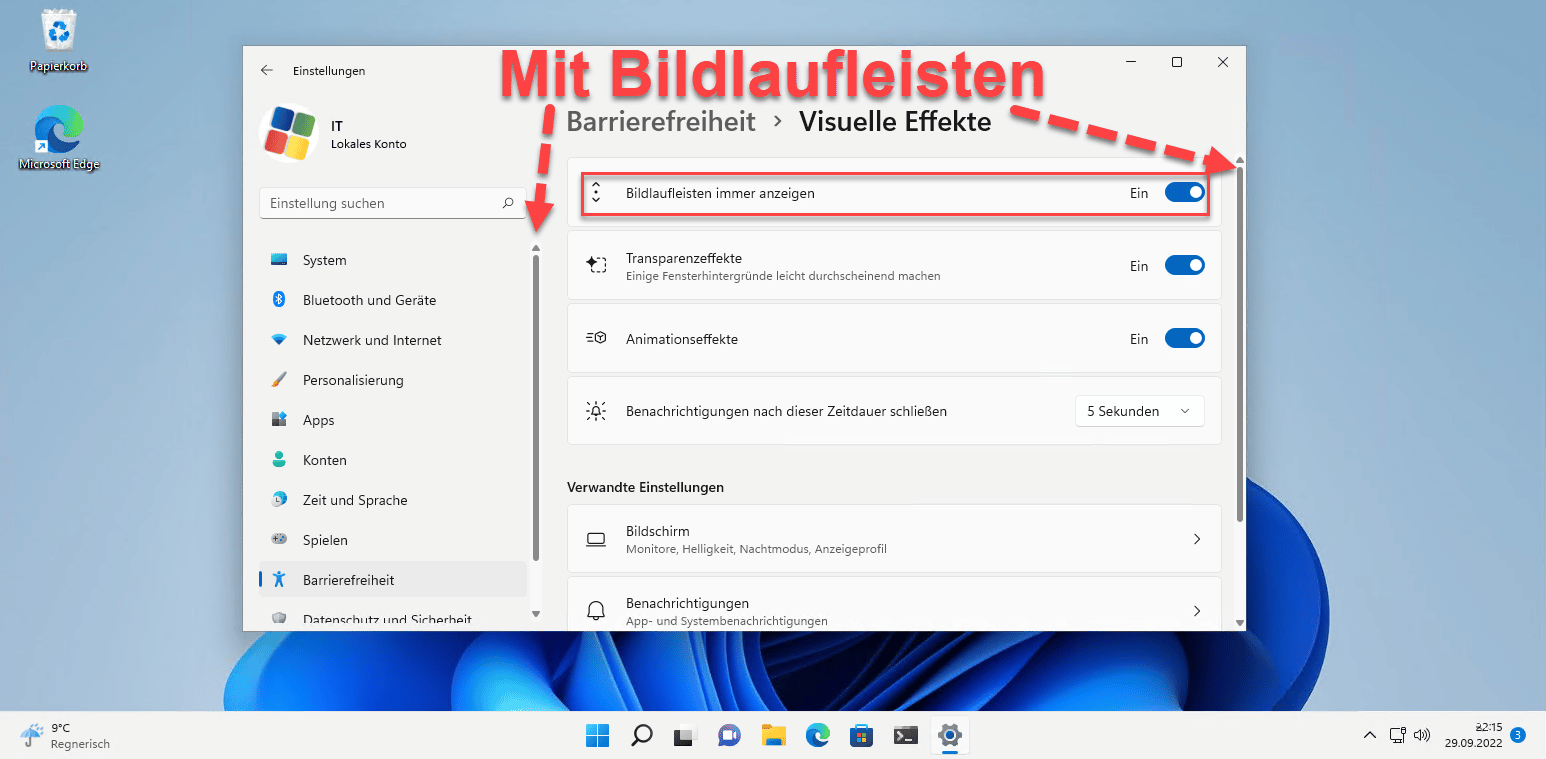Screen dimensions: 1546x759
Task: Focus the Einstellung suchen search field
Action: point(392,203)
